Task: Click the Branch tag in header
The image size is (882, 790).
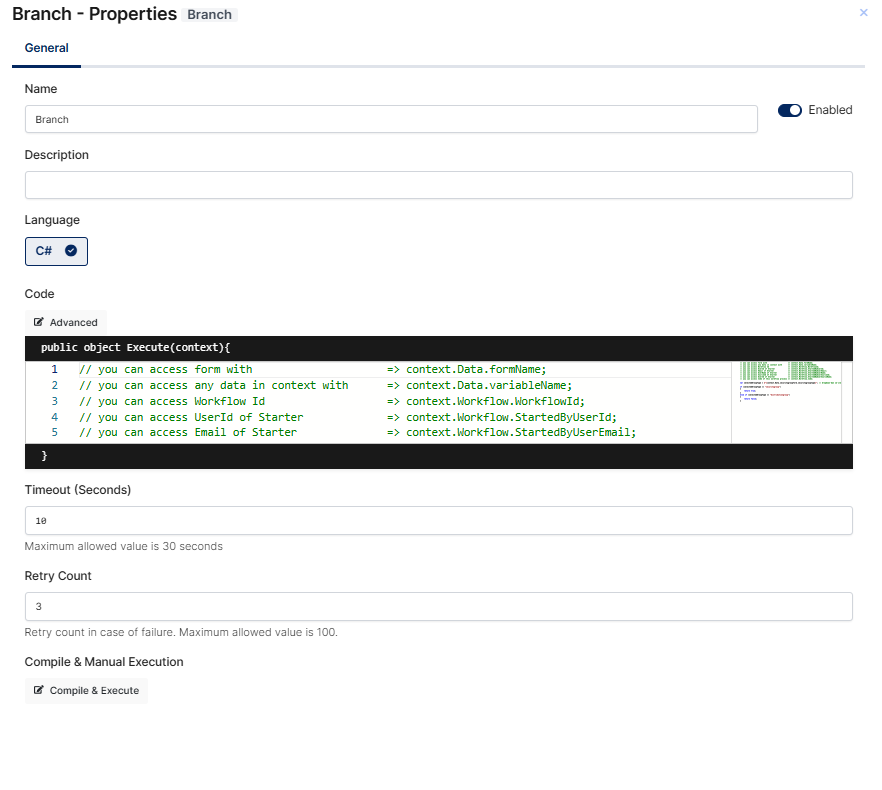Action: [x=209, y=15]
